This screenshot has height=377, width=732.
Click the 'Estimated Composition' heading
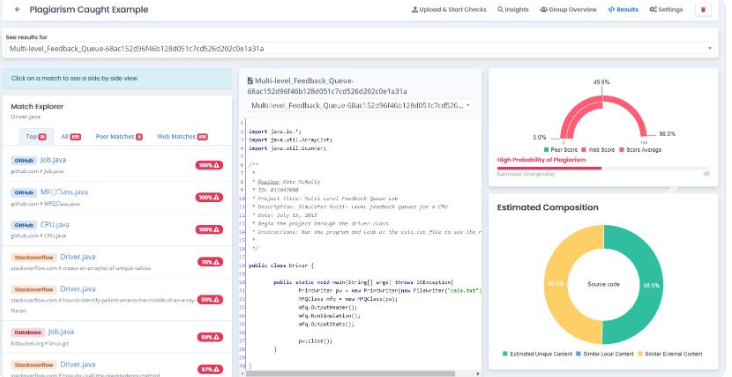pos(548,208)
